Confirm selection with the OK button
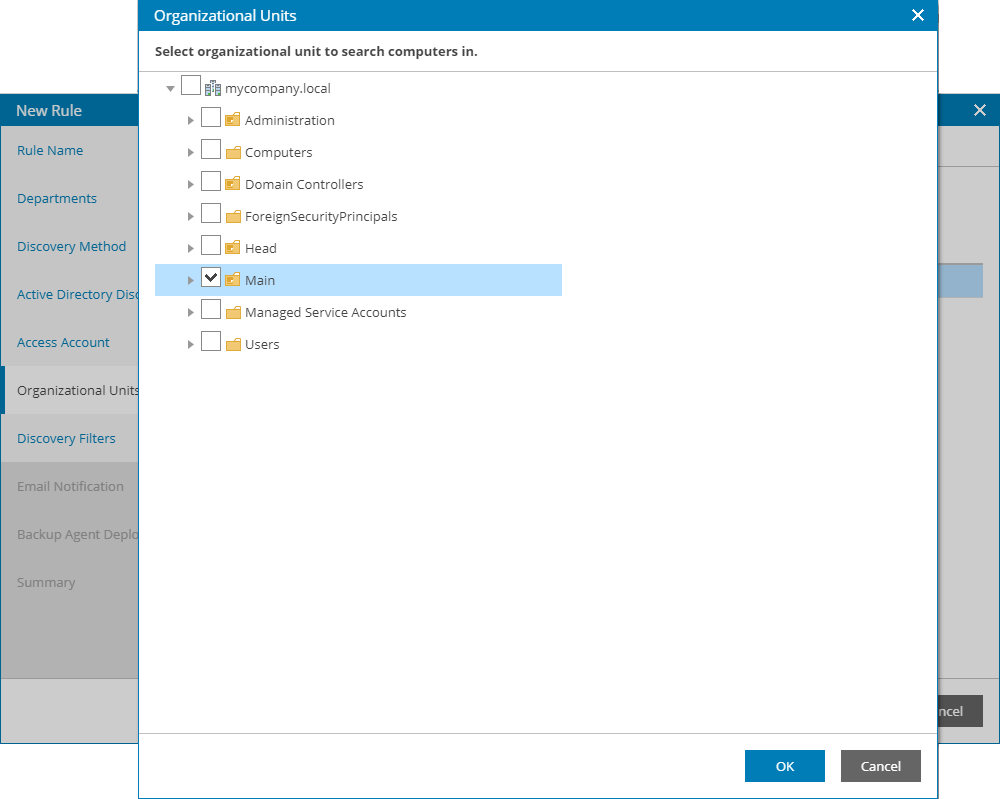The image size is (1000, 799). 785,766
